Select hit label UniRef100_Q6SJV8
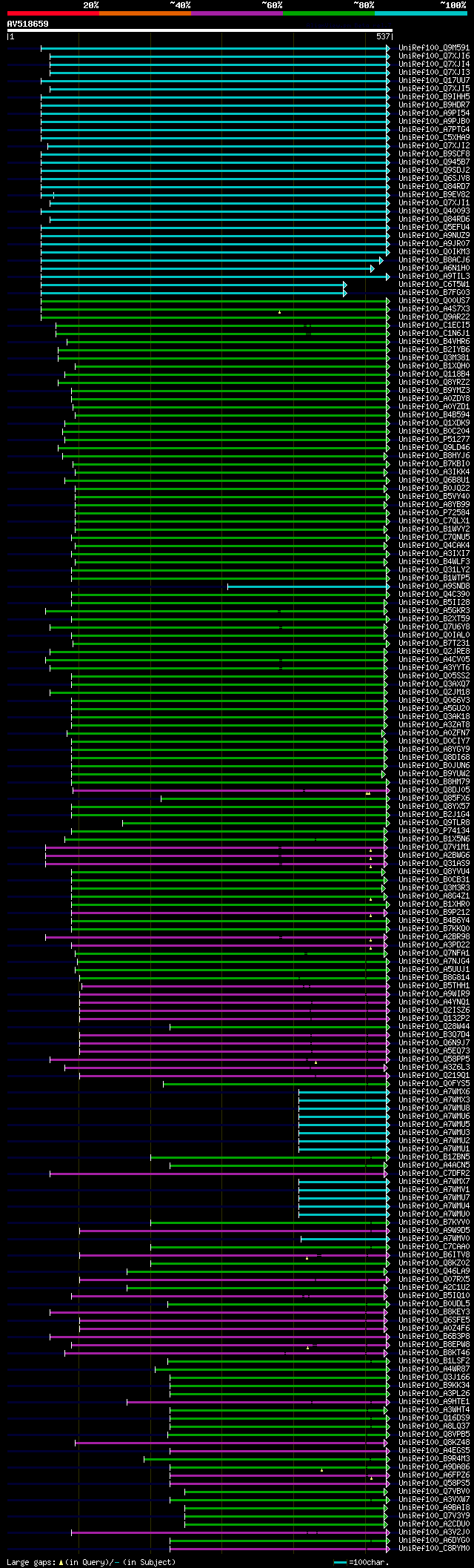Screen dimensions: 474x1568 point(434,178)
